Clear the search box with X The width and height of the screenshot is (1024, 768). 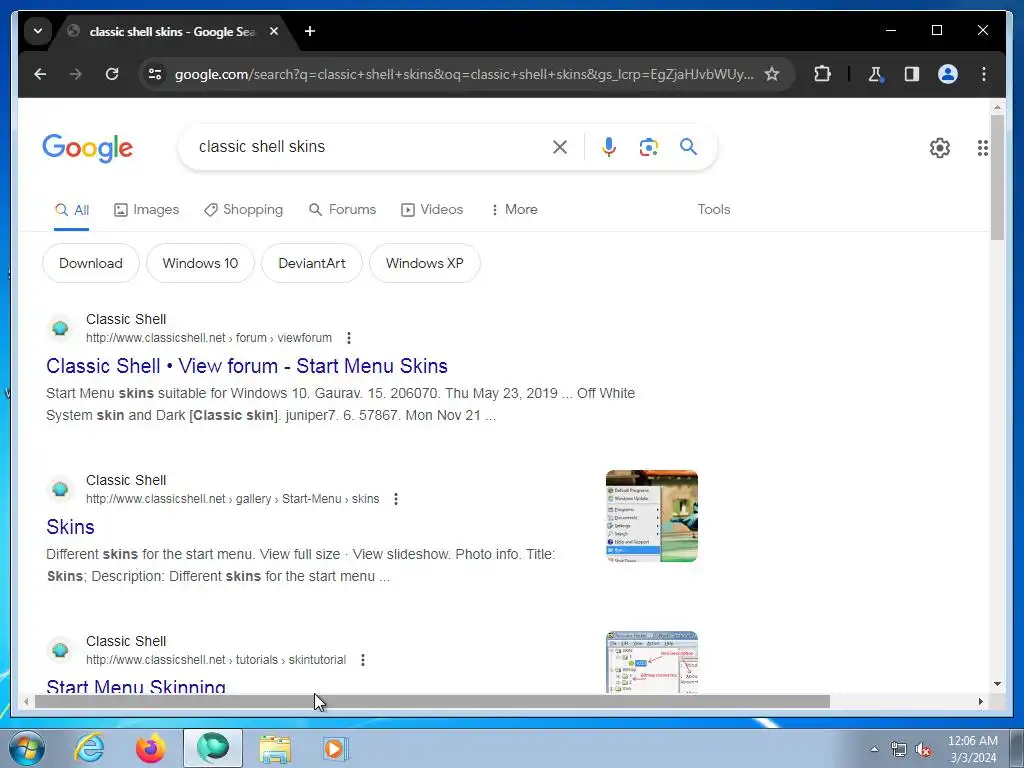pyautogui.click(x=560, y=147)
